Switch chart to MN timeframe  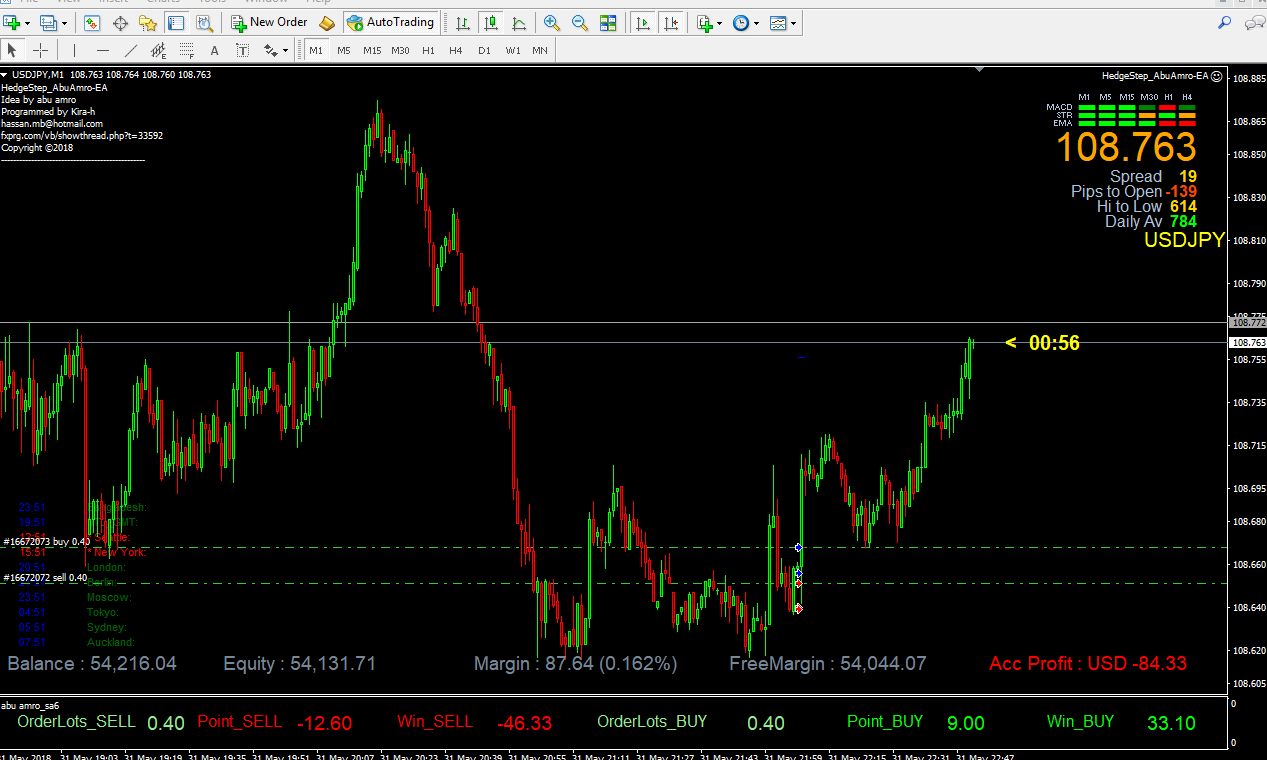(x=540, y=50)
